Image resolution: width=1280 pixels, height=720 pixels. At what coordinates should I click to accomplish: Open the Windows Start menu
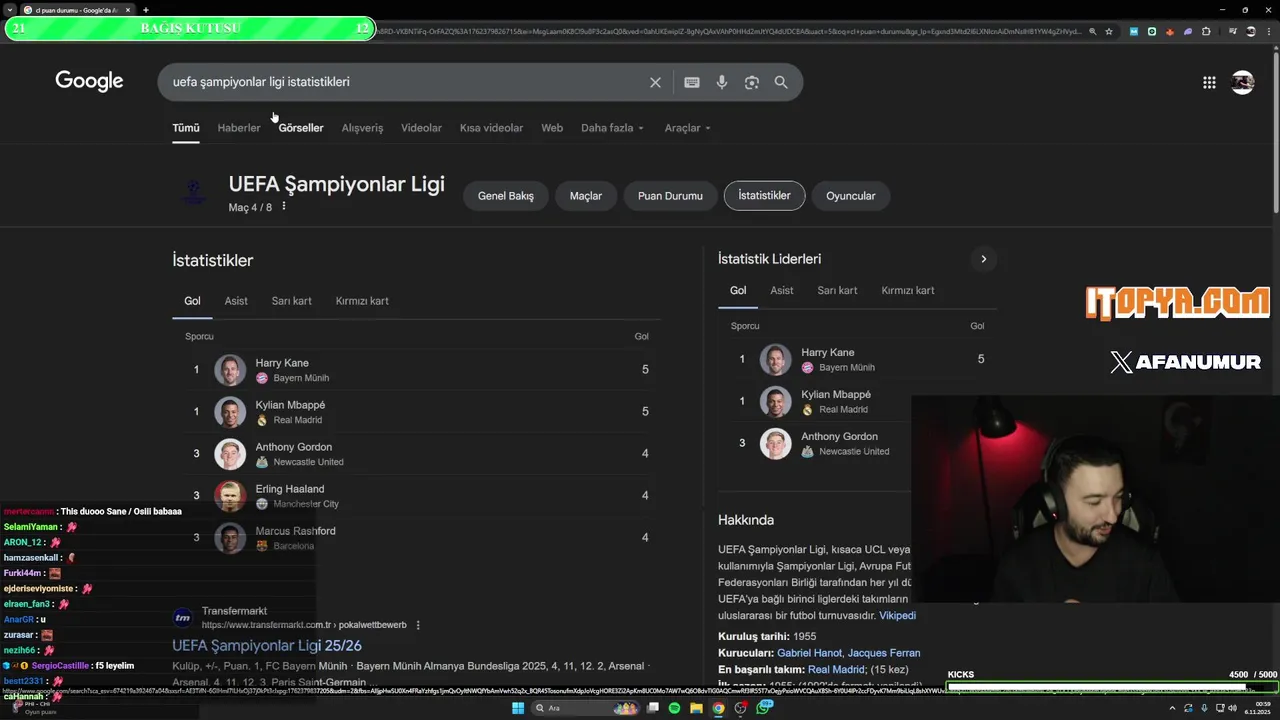[x=518, y=708]
